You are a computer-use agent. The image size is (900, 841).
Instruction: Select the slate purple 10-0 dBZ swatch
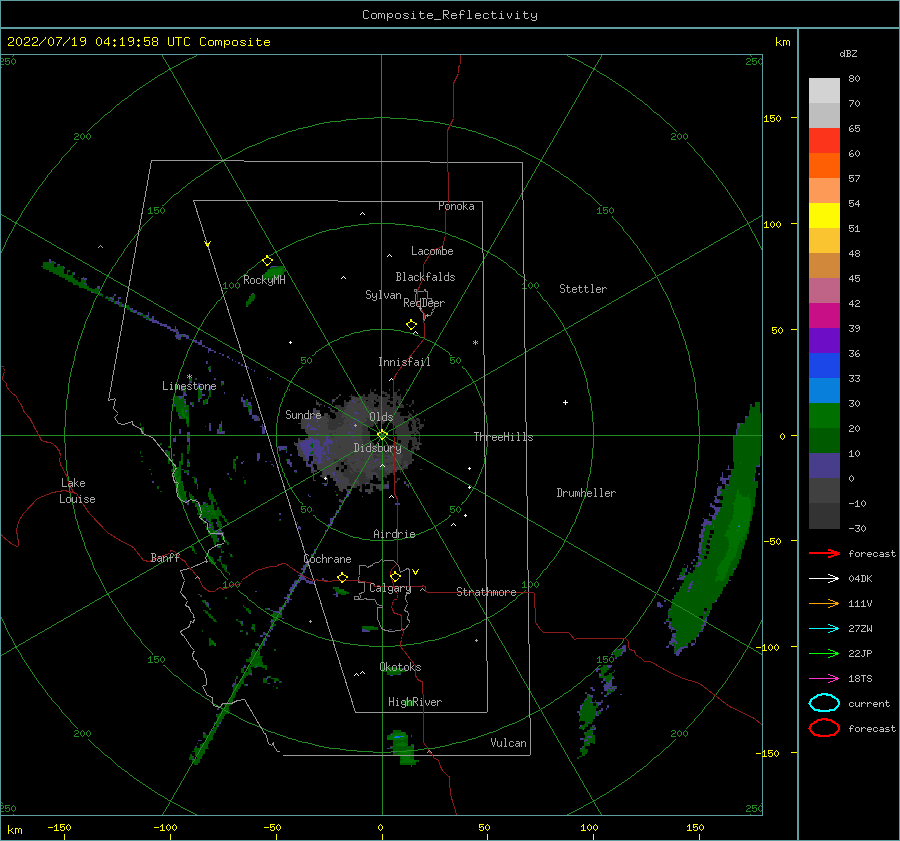[x=824, y=466]
